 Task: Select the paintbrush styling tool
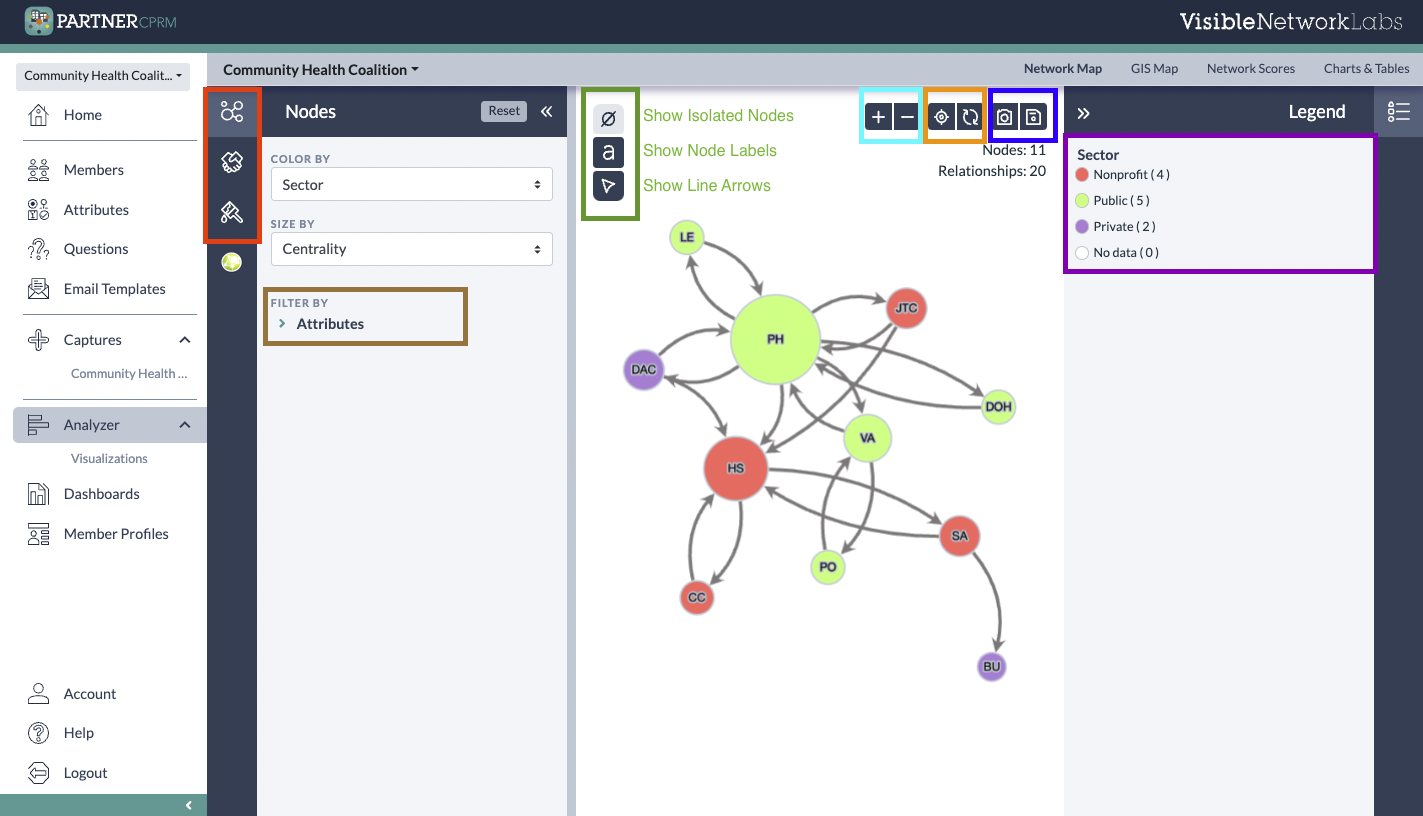(x=232, y=212)
